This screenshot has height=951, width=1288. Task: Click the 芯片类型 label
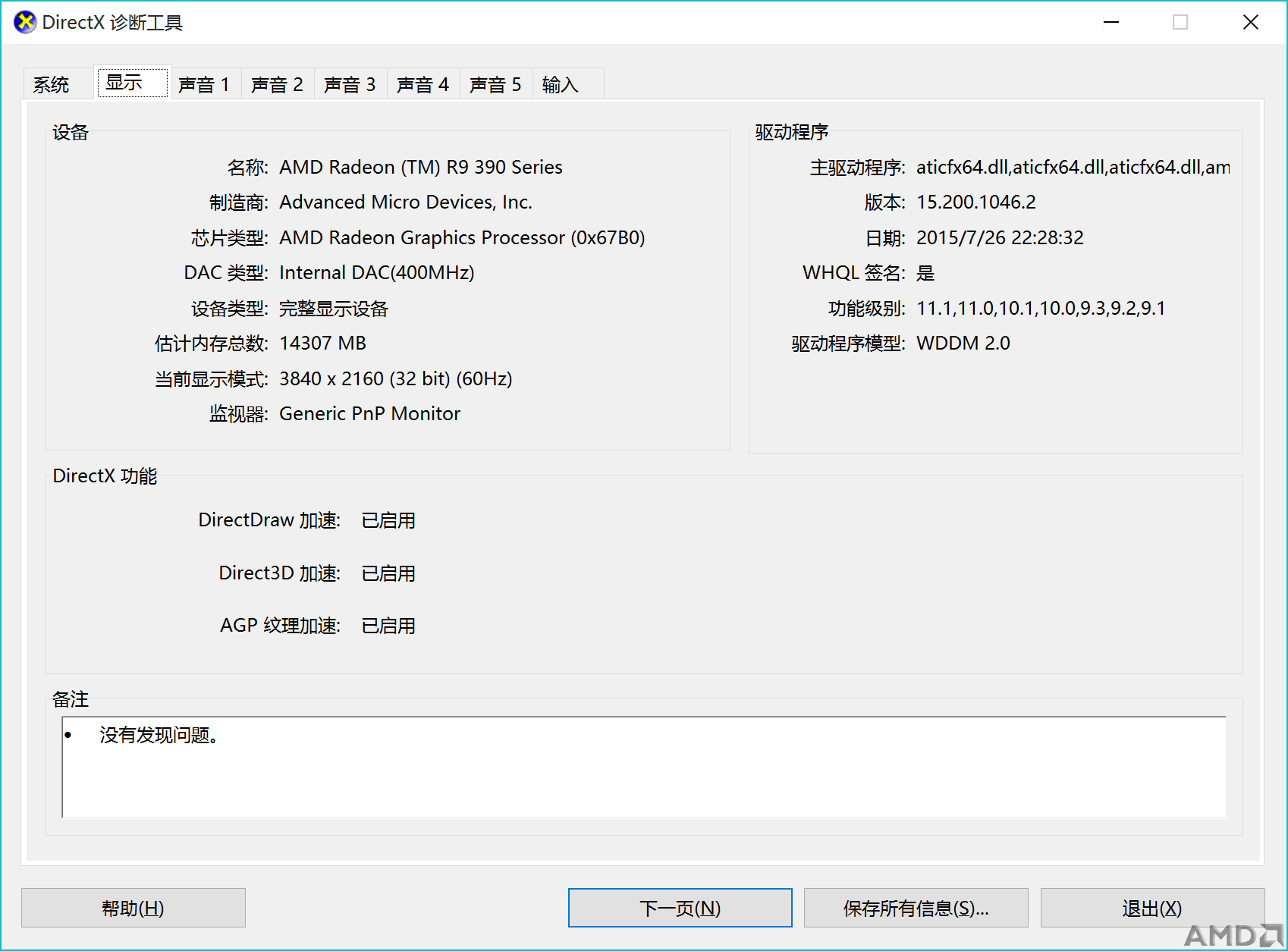(230, 238)
